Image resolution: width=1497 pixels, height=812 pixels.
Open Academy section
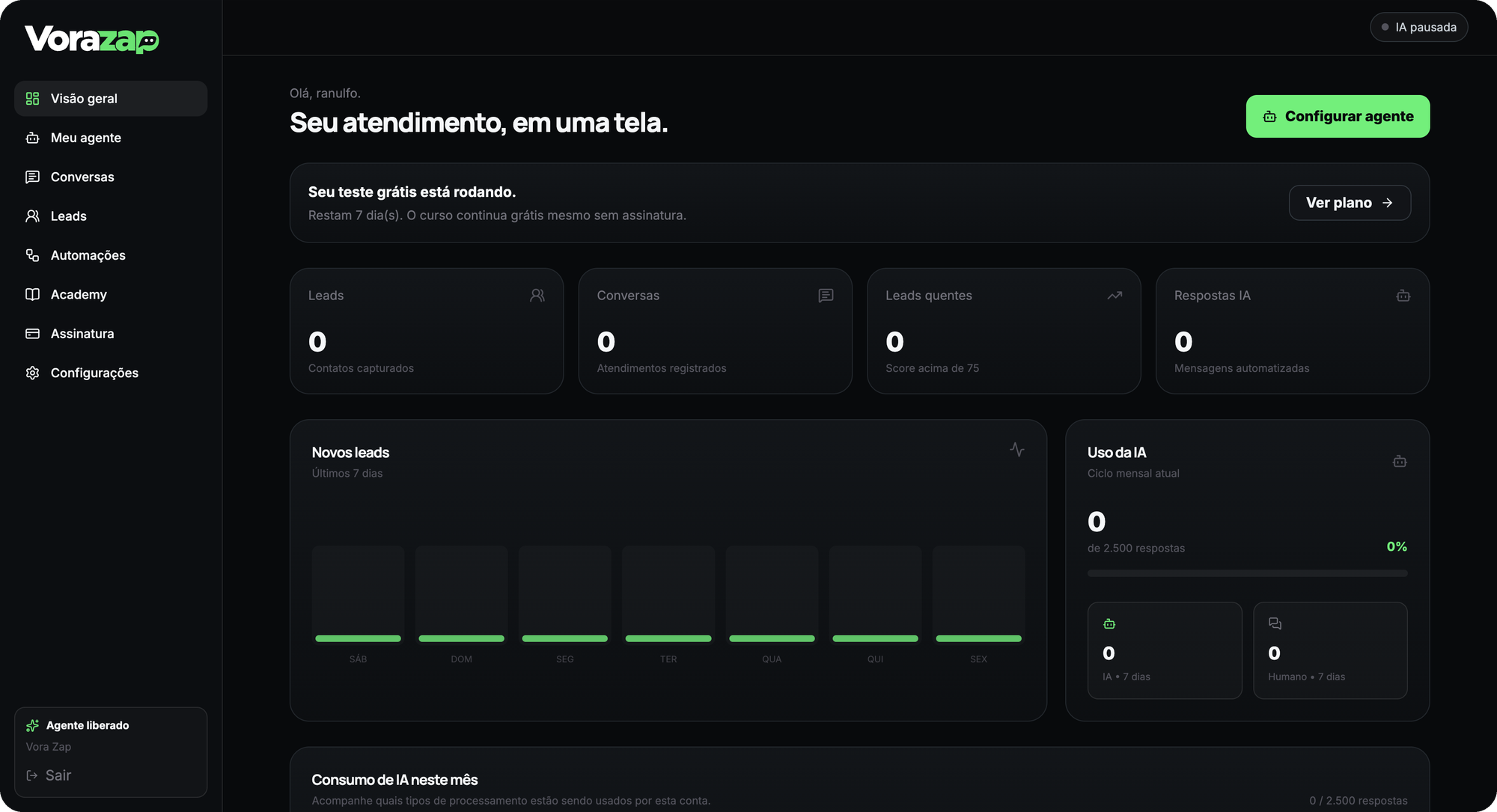point(111,294)
